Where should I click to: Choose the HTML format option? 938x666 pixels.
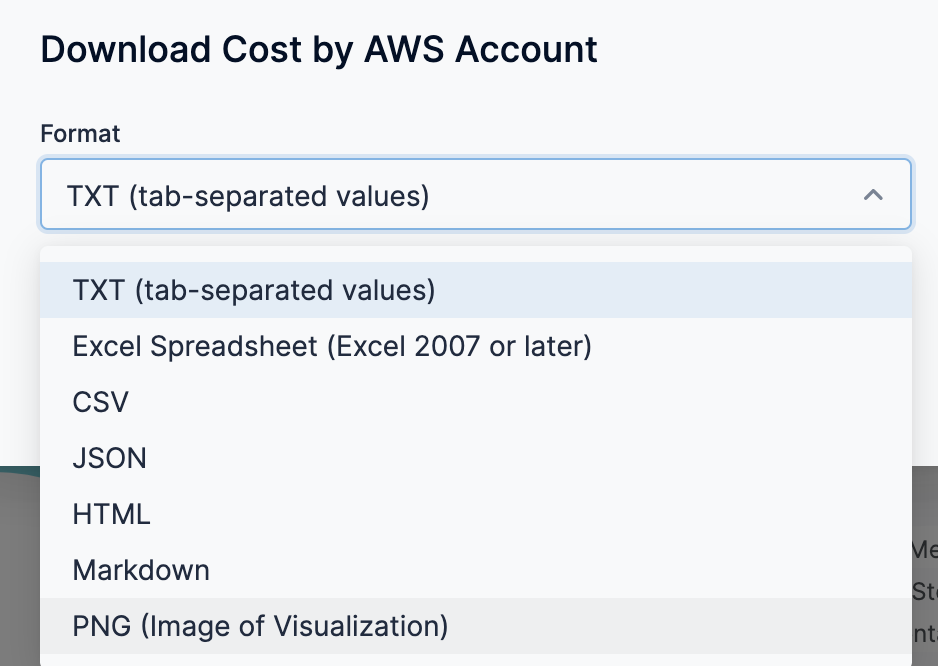112,514
